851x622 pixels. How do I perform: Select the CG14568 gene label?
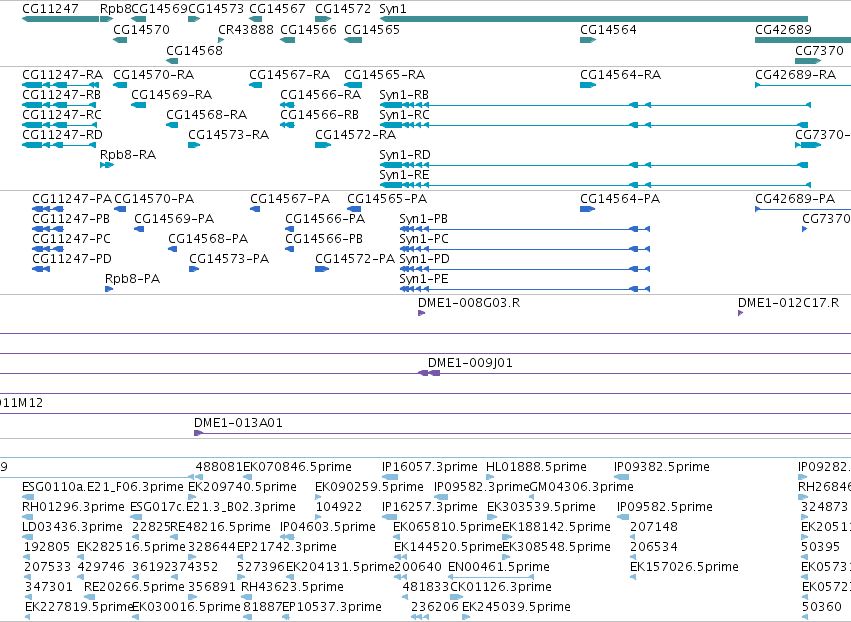click(x=194, y=50)
